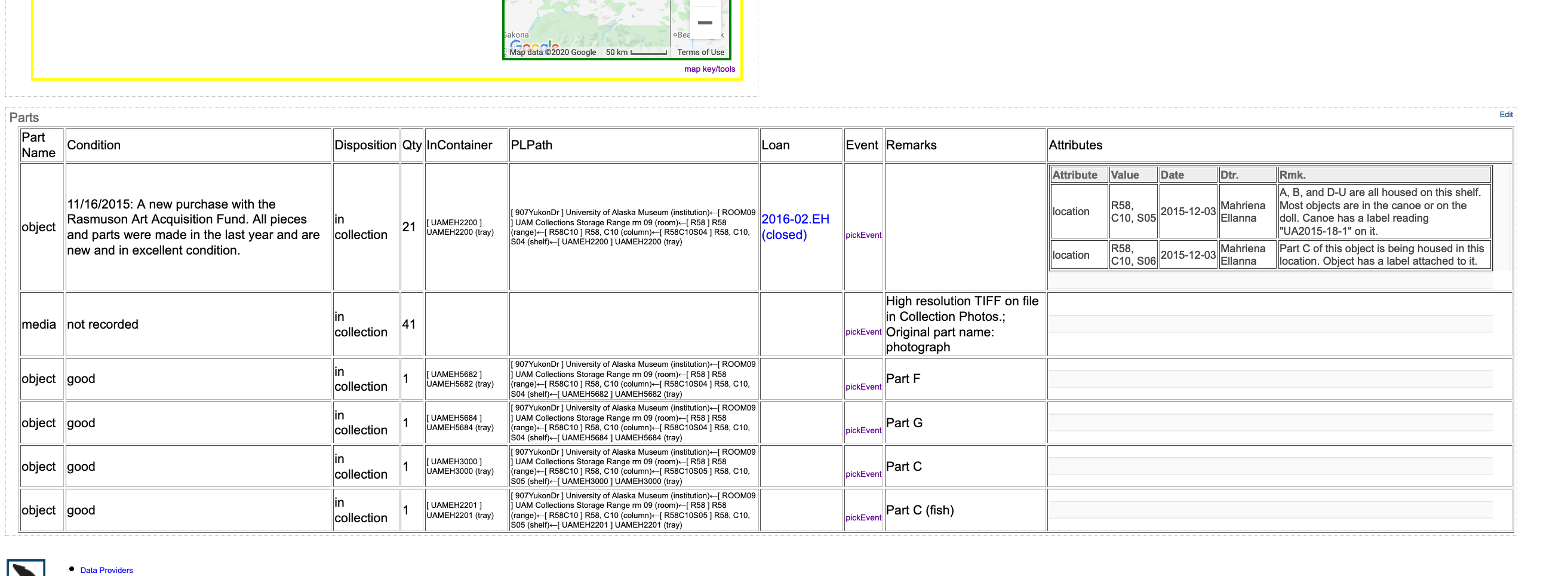Click the "Part C" remark in the UAMEH3000 row
The width and height of the screenshot is (1568, 576).
(x=904, y=467)
